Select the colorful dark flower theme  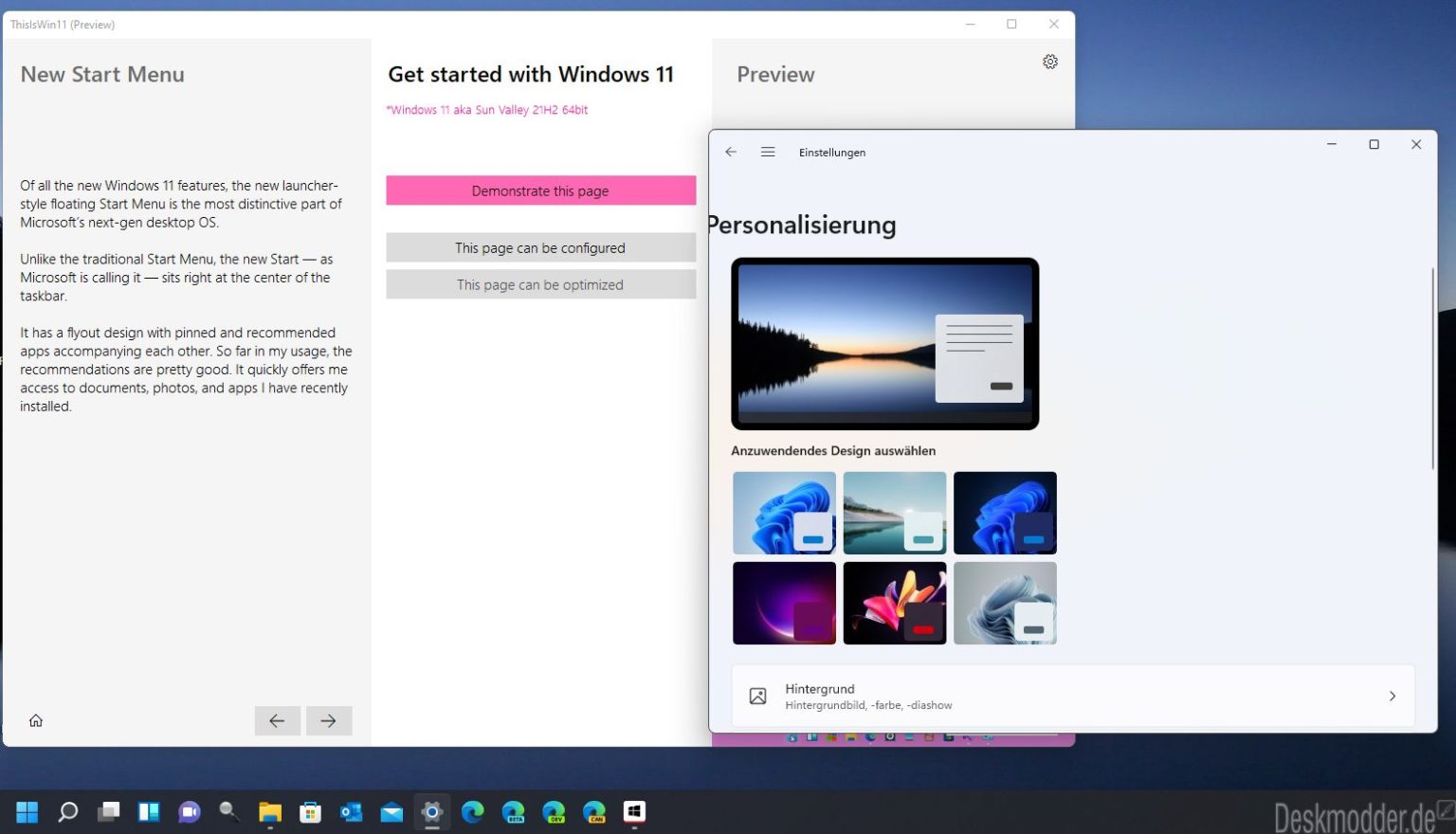click(x=894, y=603)
